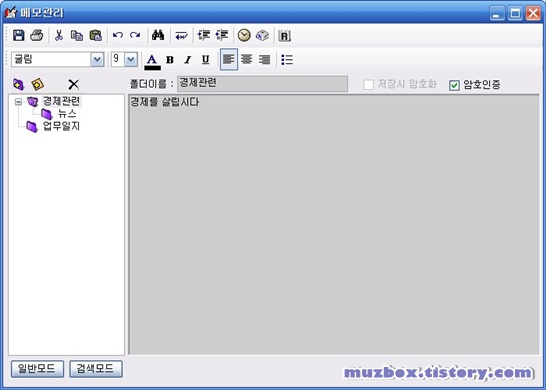This screenshot has width=546, height=390.
Task: Delete selected item with X icon
Action: (73, 84)
